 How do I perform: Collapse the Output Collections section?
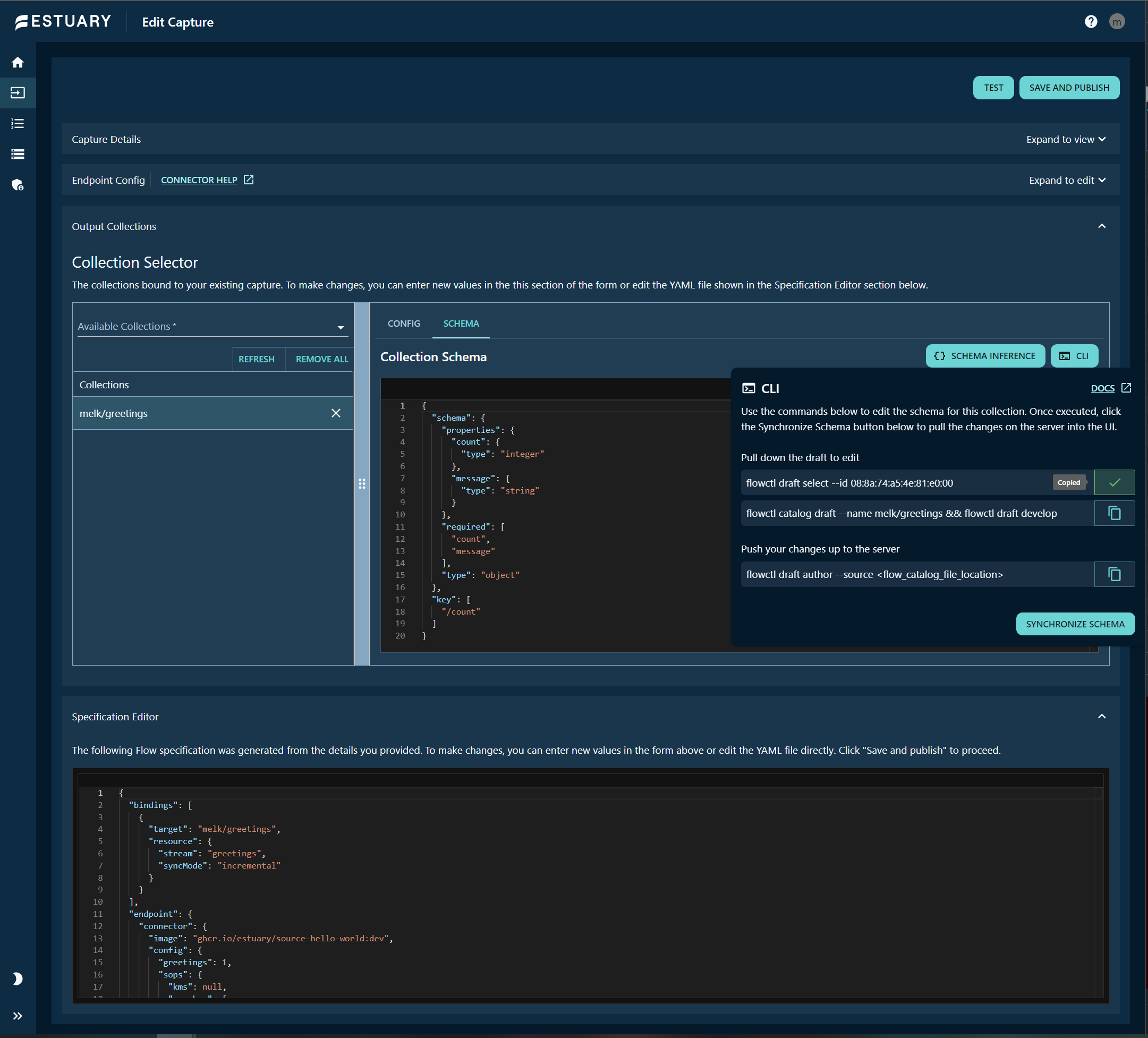tap(1101, 227)
